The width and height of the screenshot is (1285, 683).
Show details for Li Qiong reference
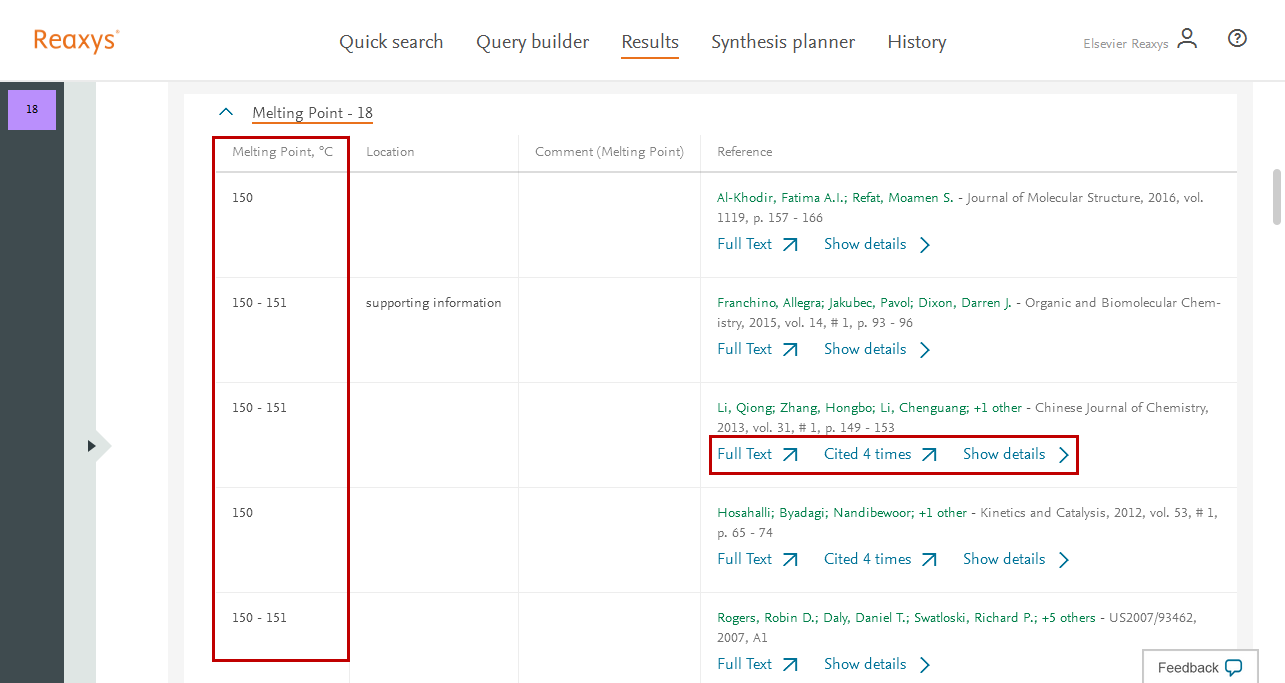click(1015, 454)
